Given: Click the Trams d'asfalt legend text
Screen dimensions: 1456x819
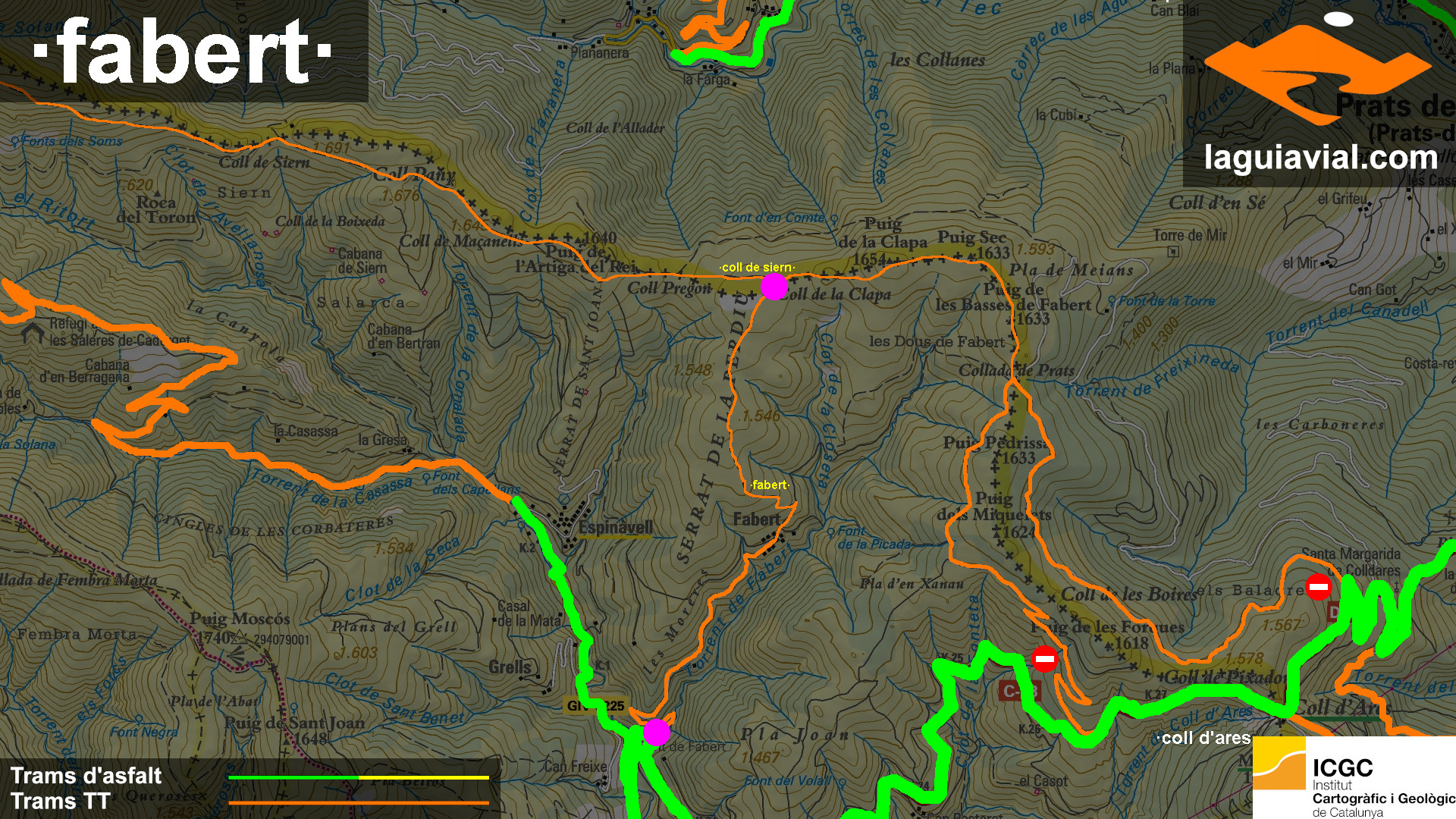Looking at the screenshot, I should (x=86, y=776).
